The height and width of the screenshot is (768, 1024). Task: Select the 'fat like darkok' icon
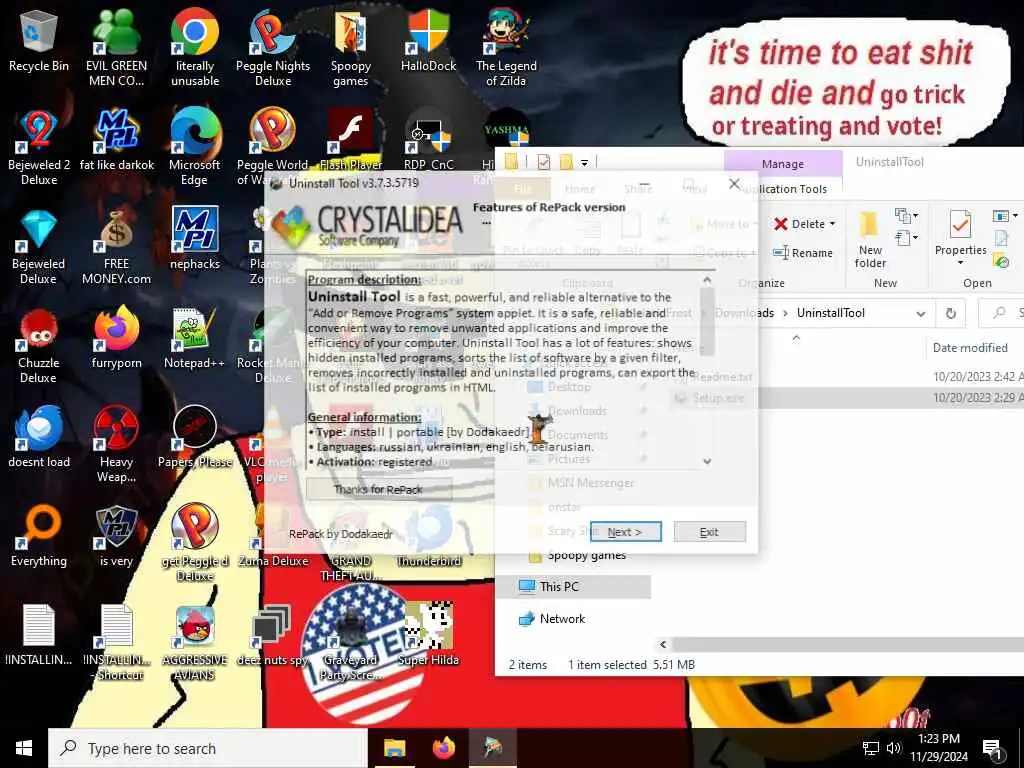pos(116,140)
